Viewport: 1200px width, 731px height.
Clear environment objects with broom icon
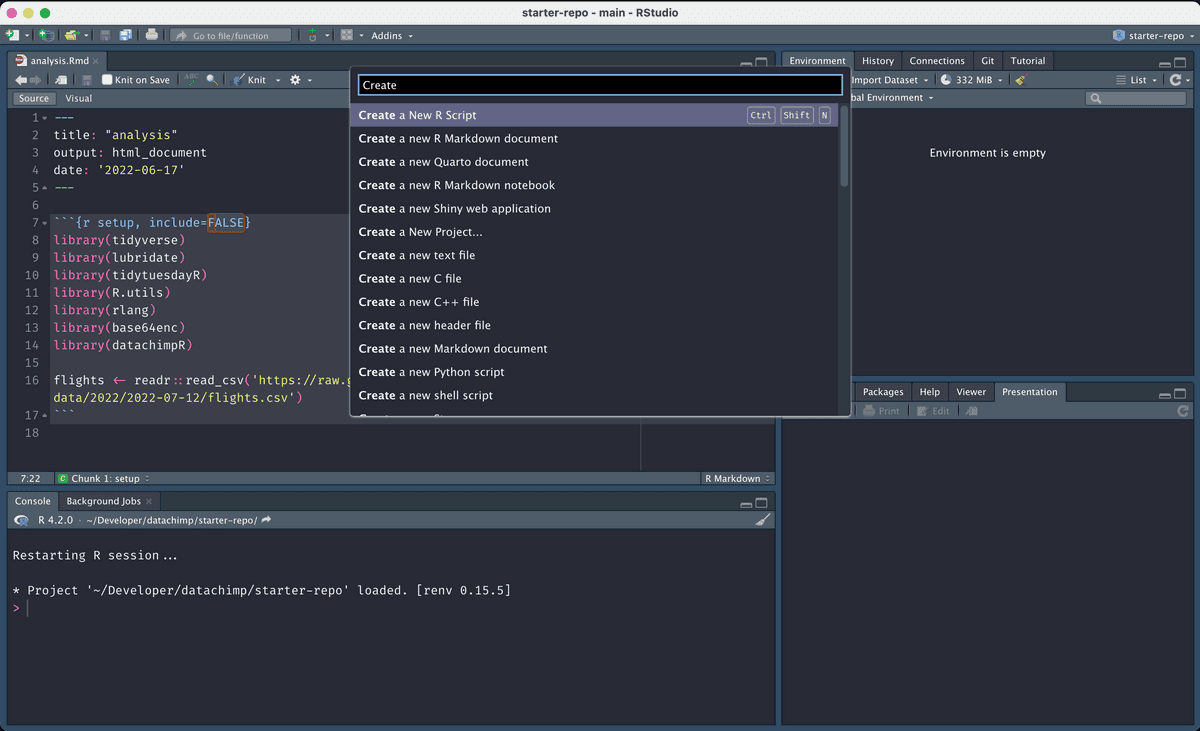coord(1020,80)
